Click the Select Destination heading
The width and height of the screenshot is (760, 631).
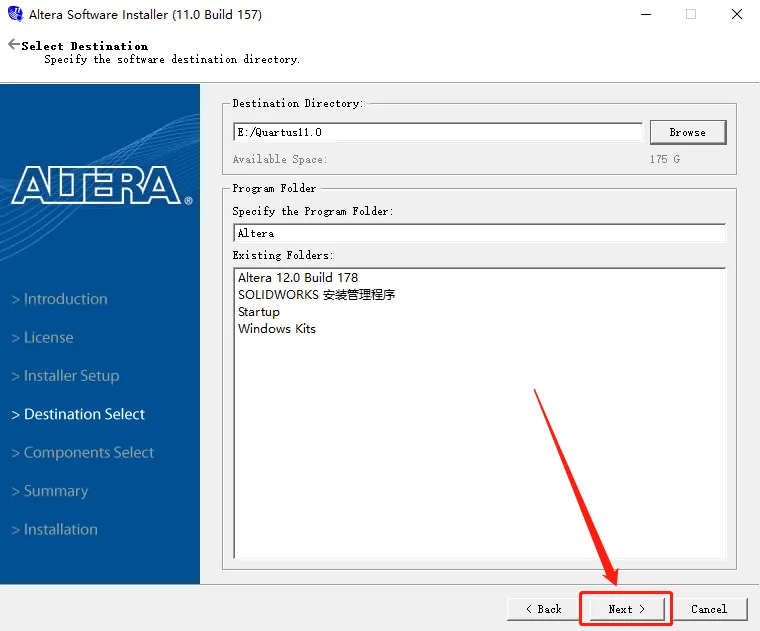pyautogui.click(x=85, y=46)
